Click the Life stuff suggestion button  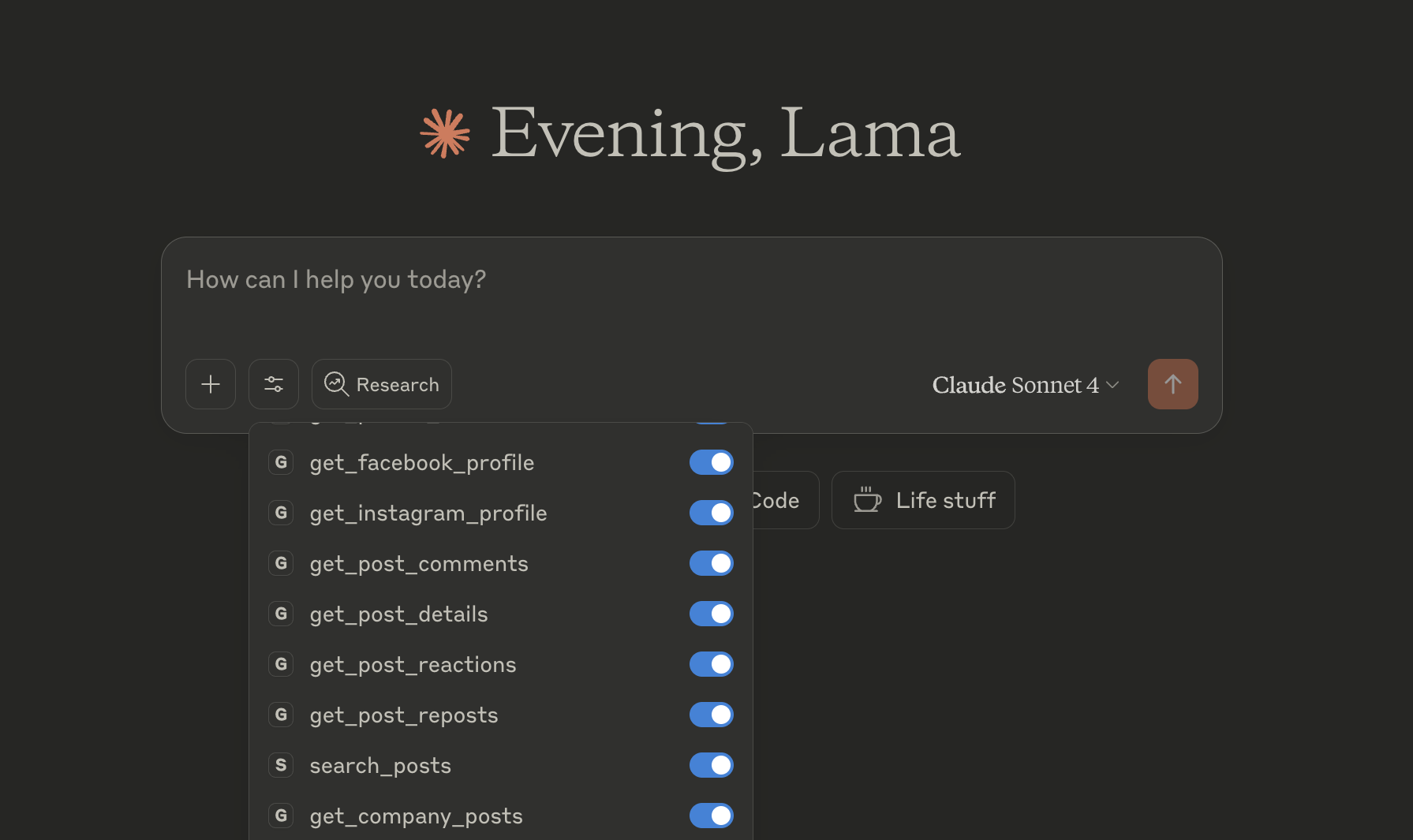click(923, 500)
